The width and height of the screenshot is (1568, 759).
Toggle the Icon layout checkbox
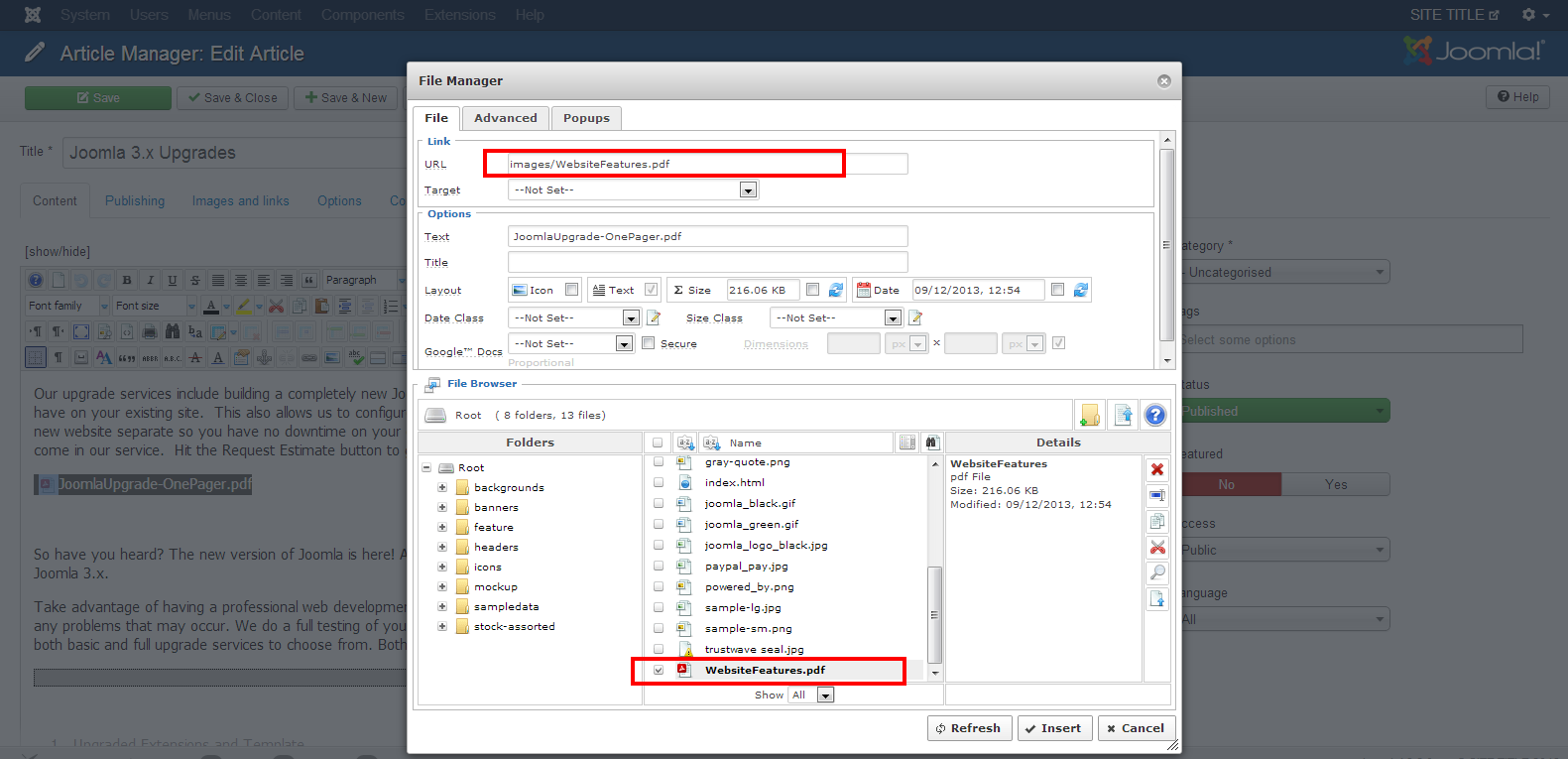click(572, 290)
